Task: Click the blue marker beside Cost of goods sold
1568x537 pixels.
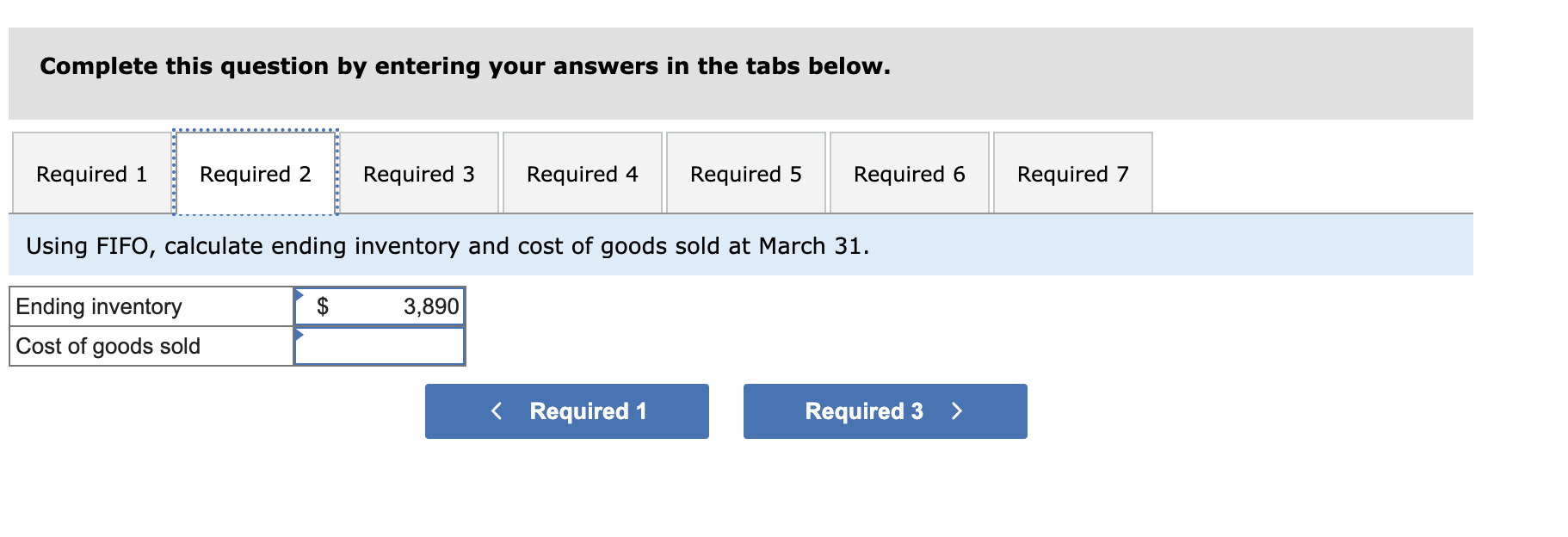Action: (x=299, y=336)
